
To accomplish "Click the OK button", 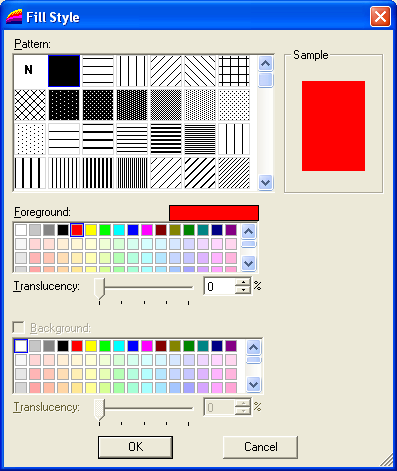I will click(135, 447).
